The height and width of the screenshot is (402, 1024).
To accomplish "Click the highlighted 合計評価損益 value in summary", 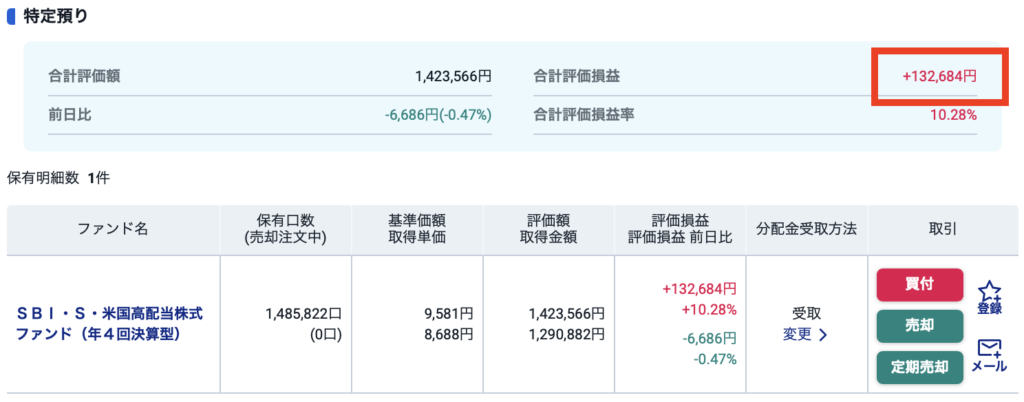I will 940,75.
